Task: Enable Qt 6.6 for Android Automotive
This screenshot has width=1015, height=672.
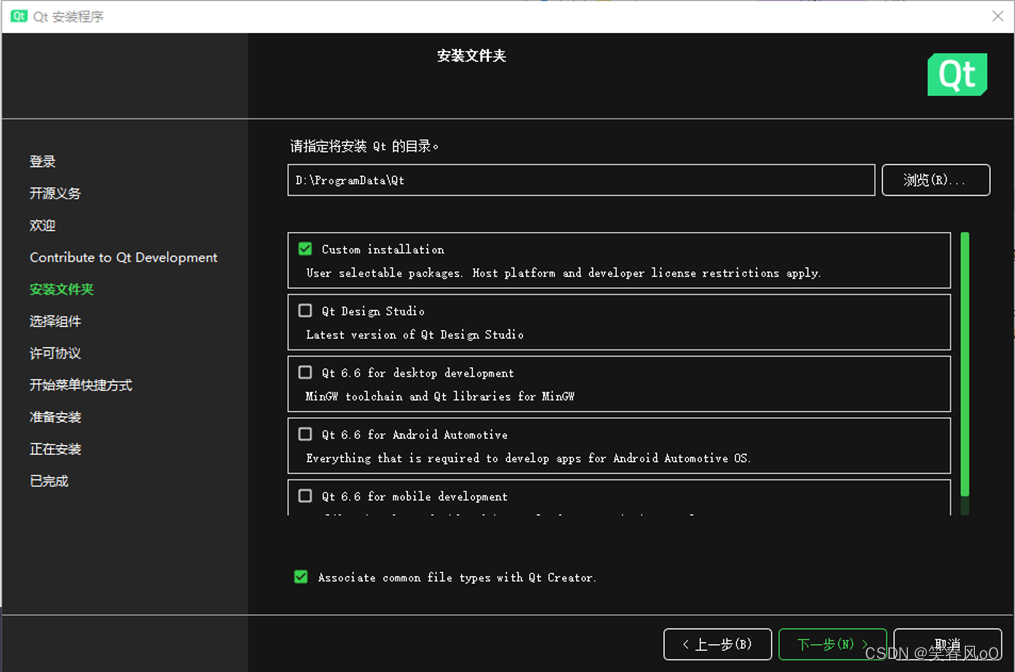Action: [x=305, y=434]
